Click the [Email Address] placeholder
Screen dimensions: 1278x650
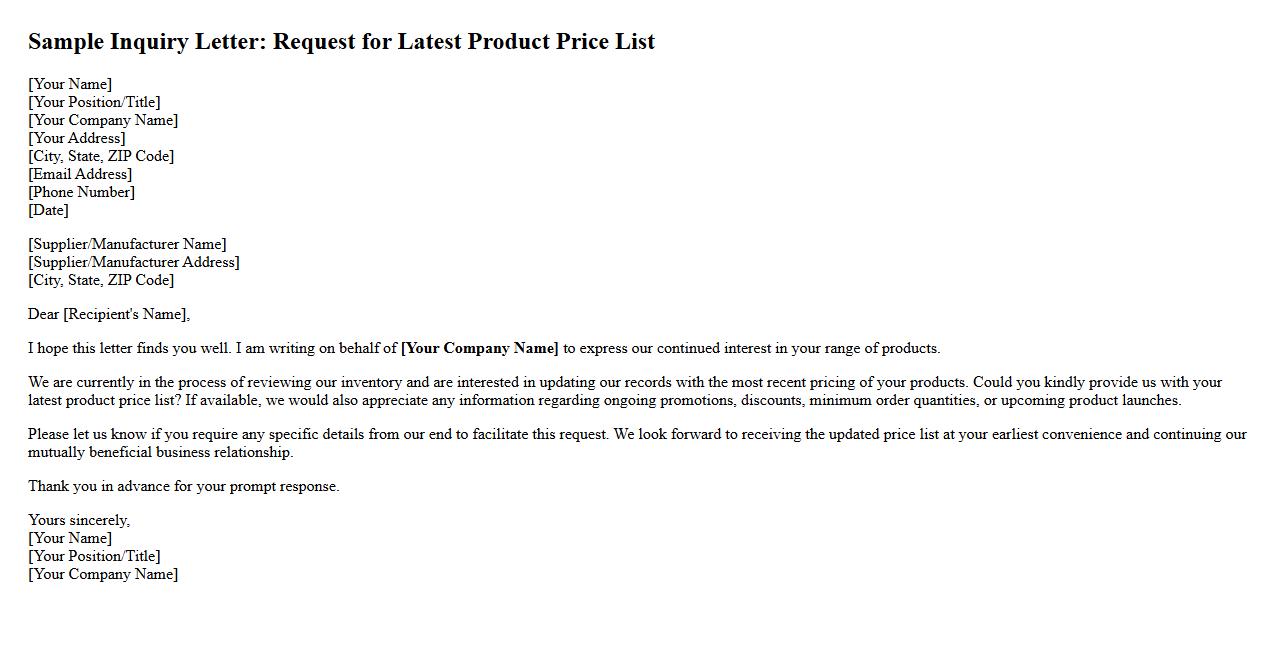pos(80,174)
